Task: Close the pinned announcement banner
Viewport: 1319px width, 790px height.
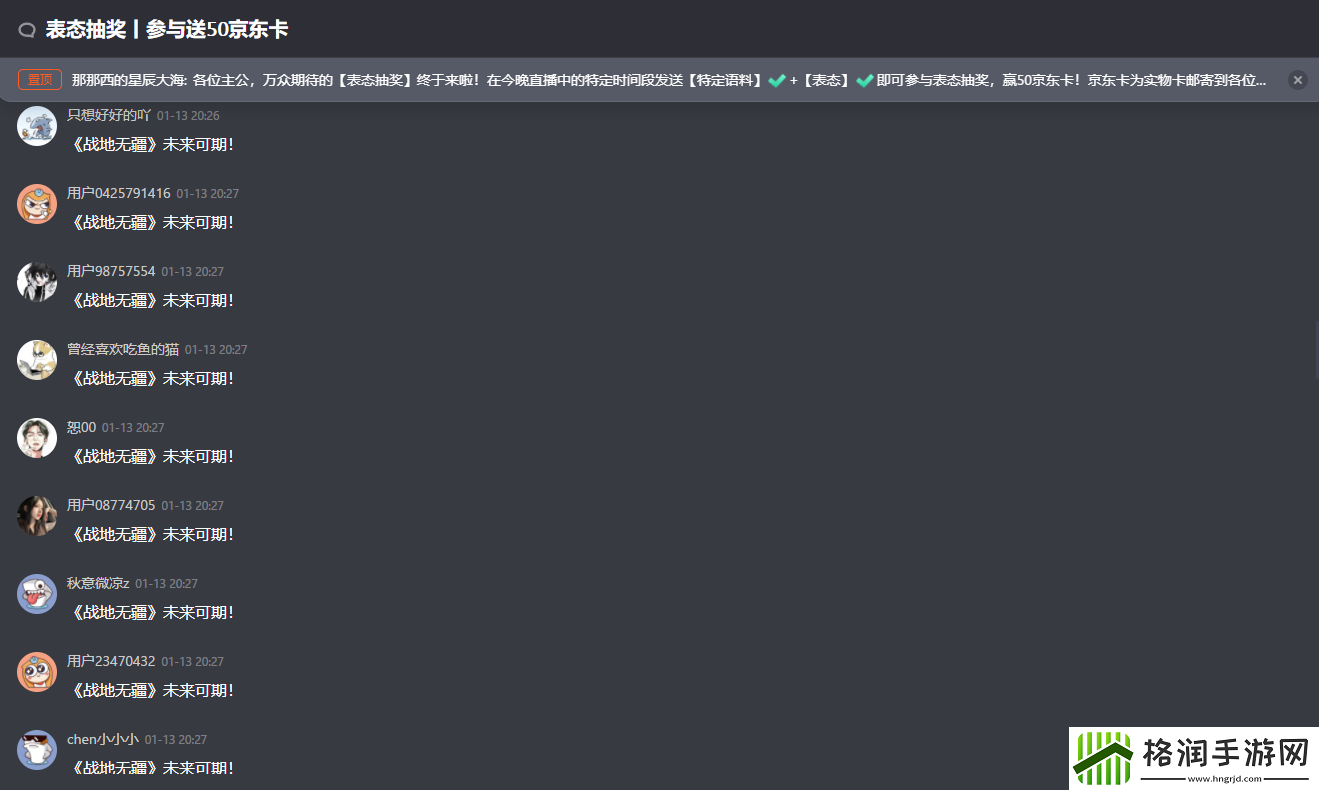Action: [x=1297, y=80]
